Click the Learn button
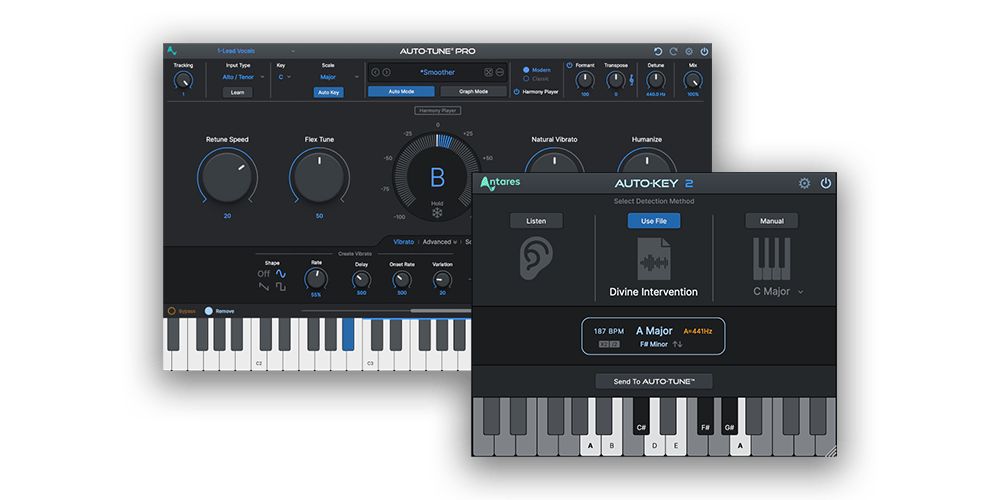 (237, 92)
